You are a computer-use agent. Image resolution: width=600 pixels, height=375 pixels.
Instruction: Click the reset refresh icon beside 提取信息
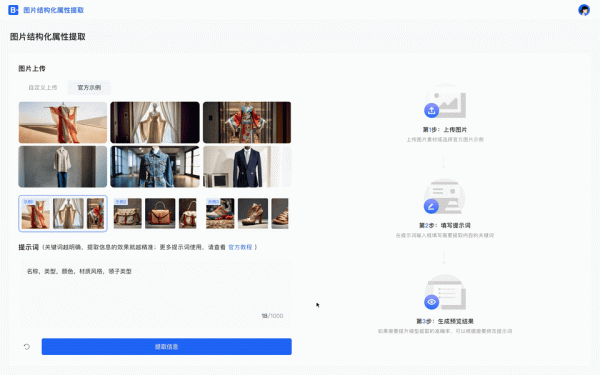(x=27, y=347)
